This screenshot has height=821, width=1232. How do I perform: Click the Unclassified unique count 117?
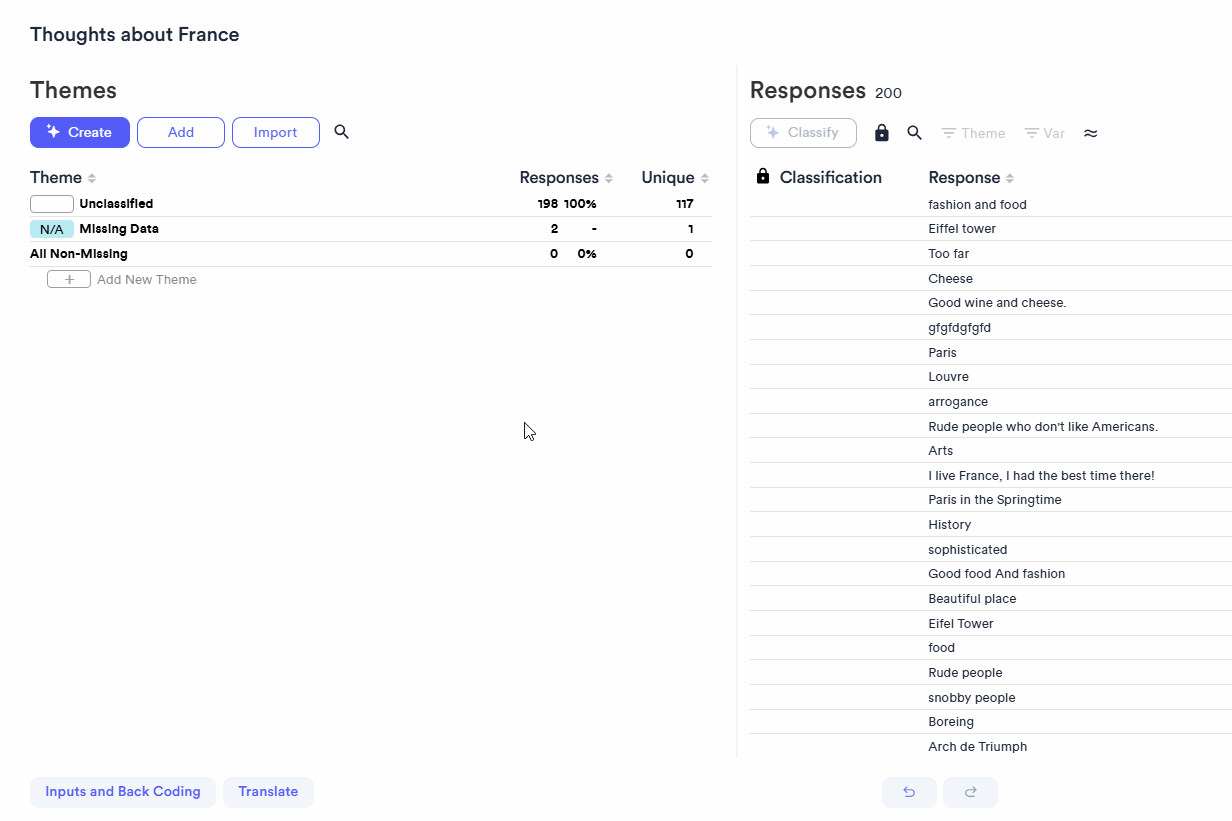coord(684,204)
